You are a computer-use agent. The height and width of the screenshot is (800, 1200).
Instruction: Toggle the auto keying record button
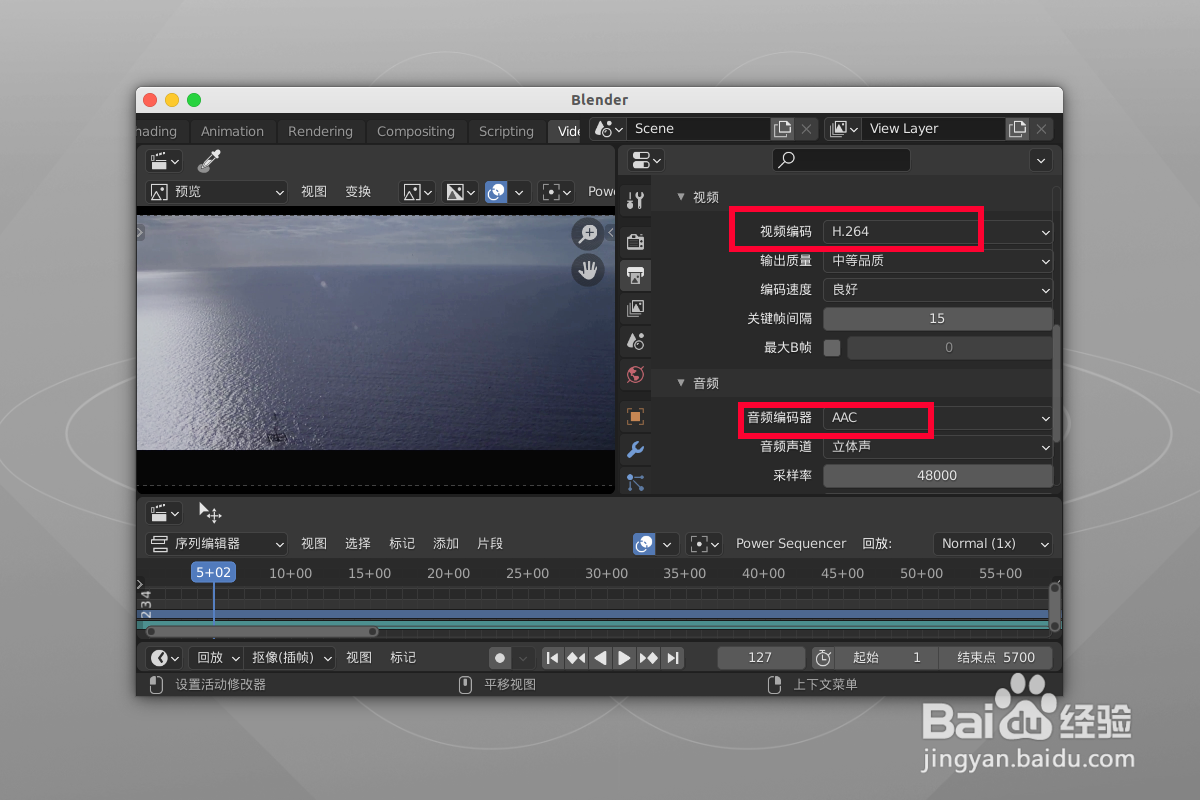point(500,657)
